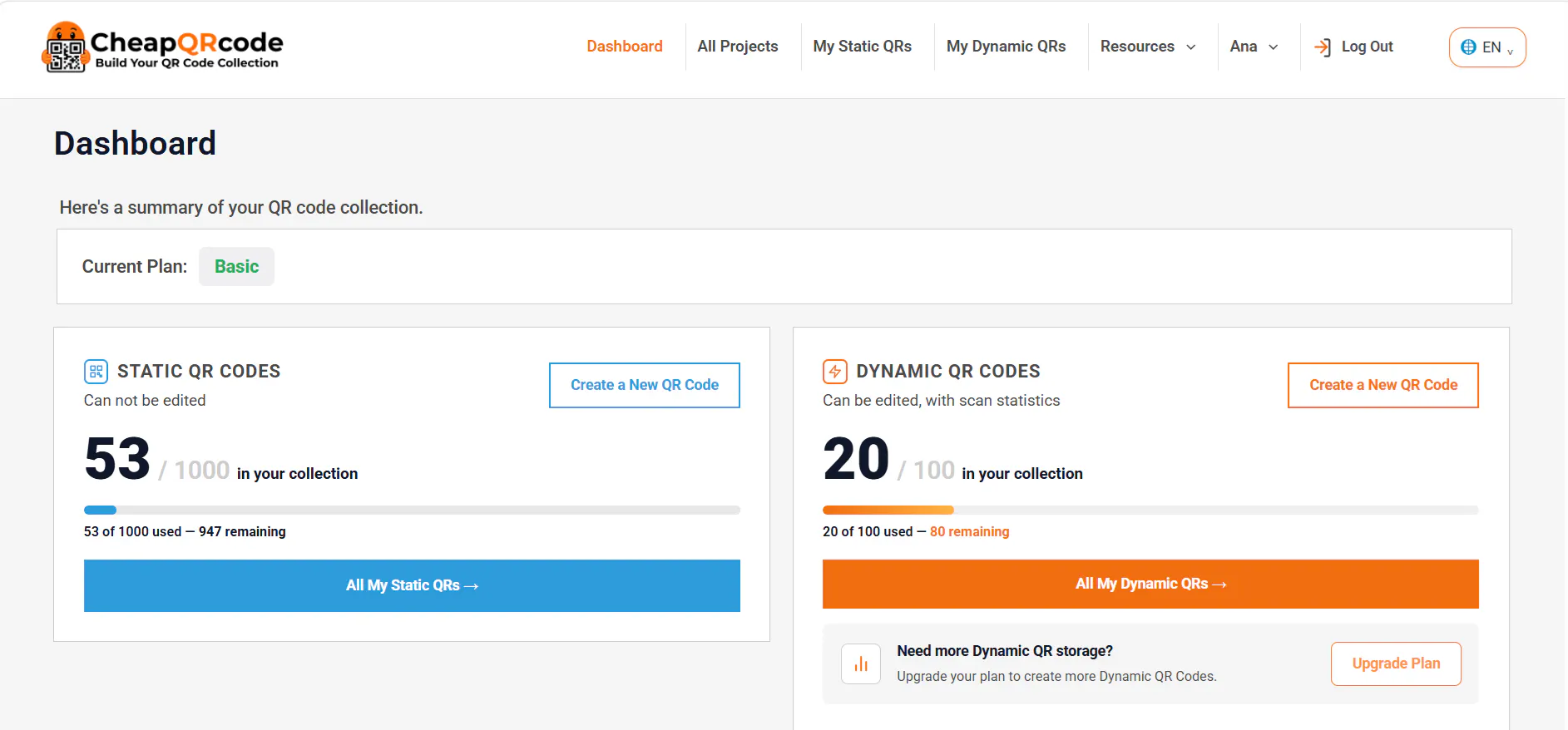Click the large 20 dynamic count

(856, 459)
